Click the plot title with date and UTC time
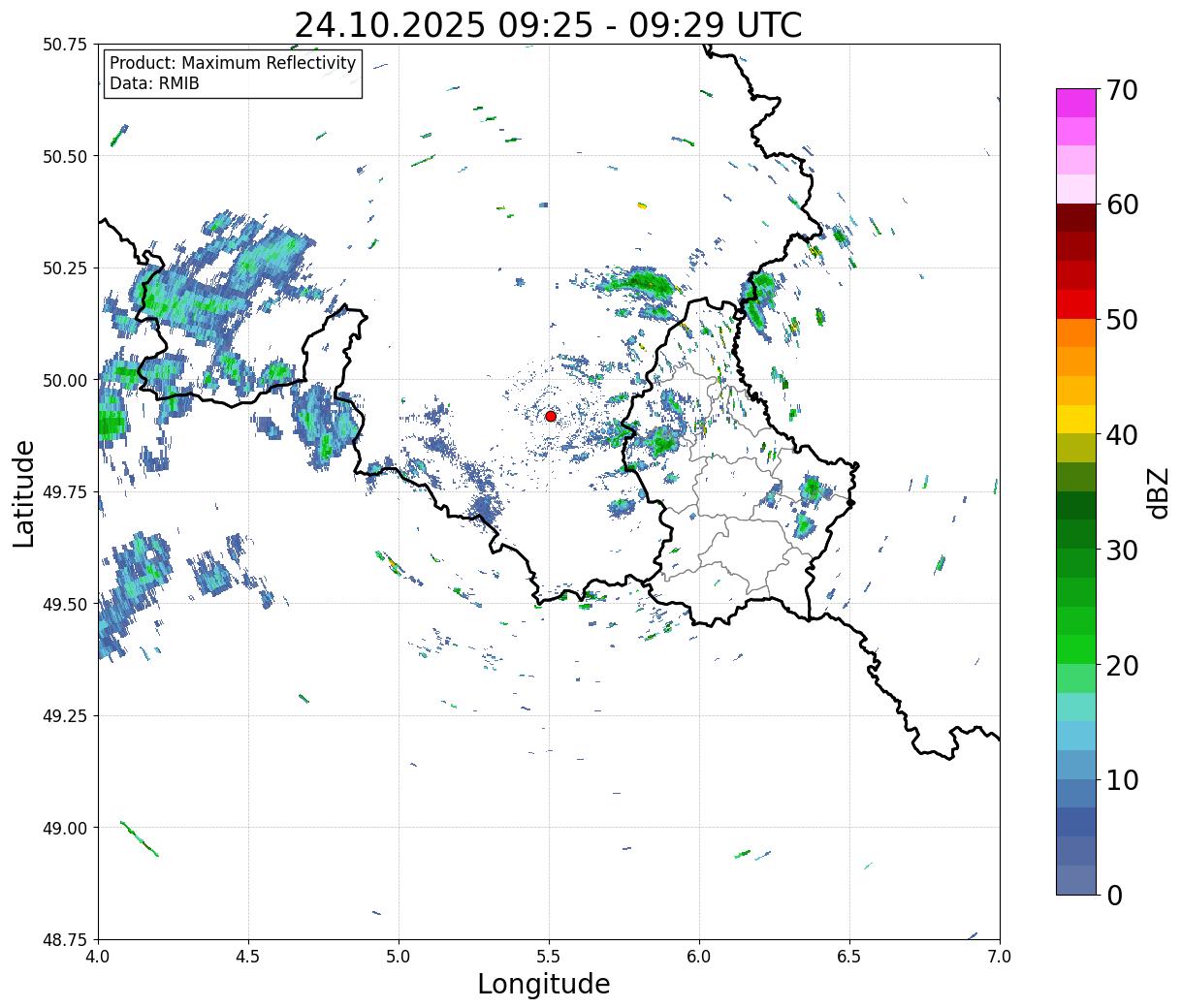The height and width of the screenshot is (1008, 1182). point(548,25)
